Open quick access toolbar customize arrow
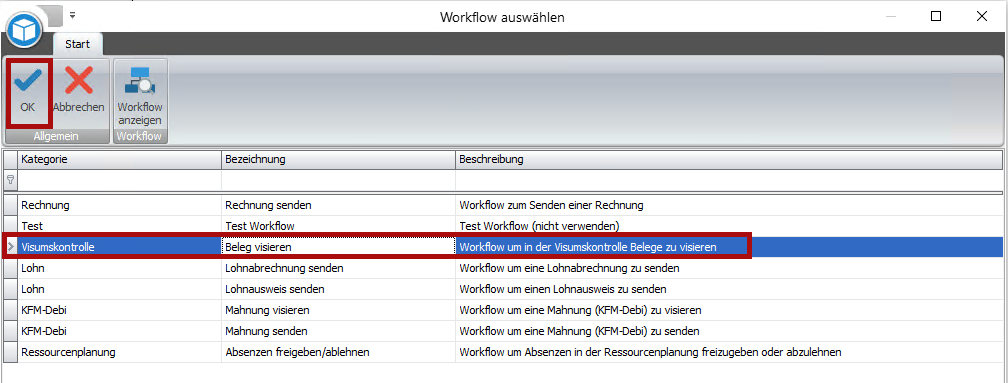This screenshot has width=1008, height=383. 73,14
